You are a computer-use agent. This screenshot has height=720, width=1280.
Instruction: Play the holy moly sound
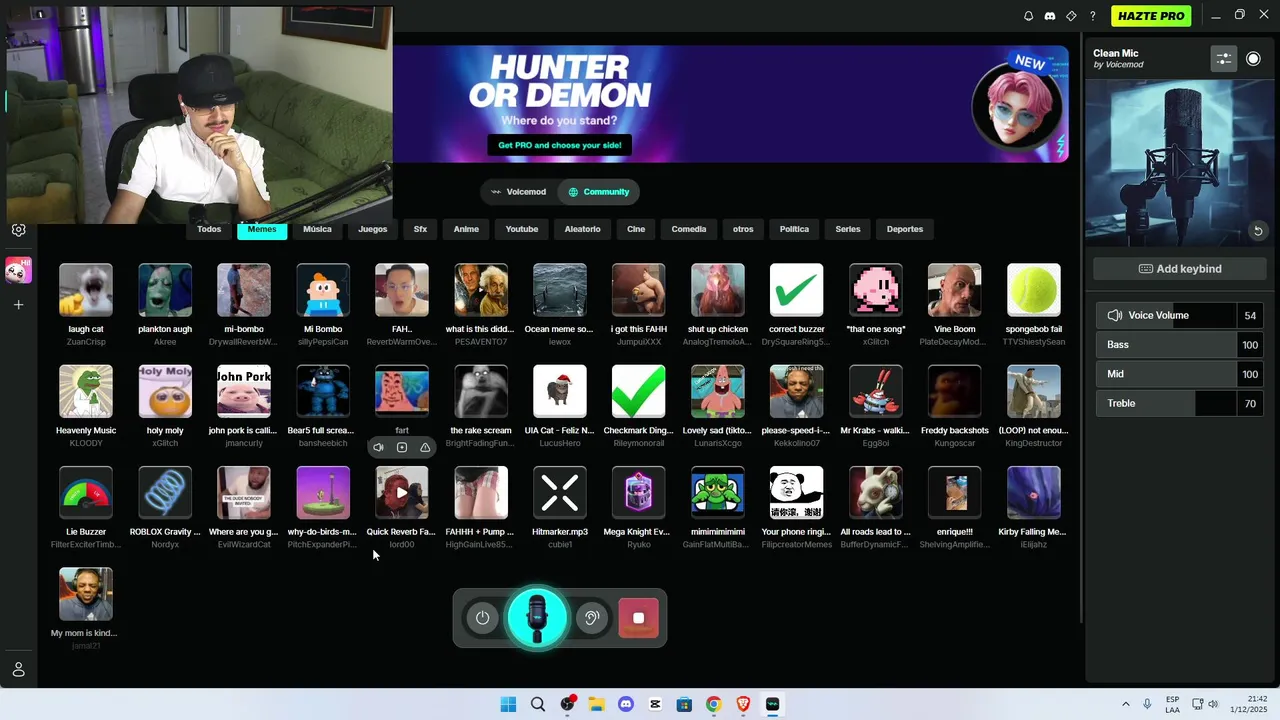click(165, 391)
